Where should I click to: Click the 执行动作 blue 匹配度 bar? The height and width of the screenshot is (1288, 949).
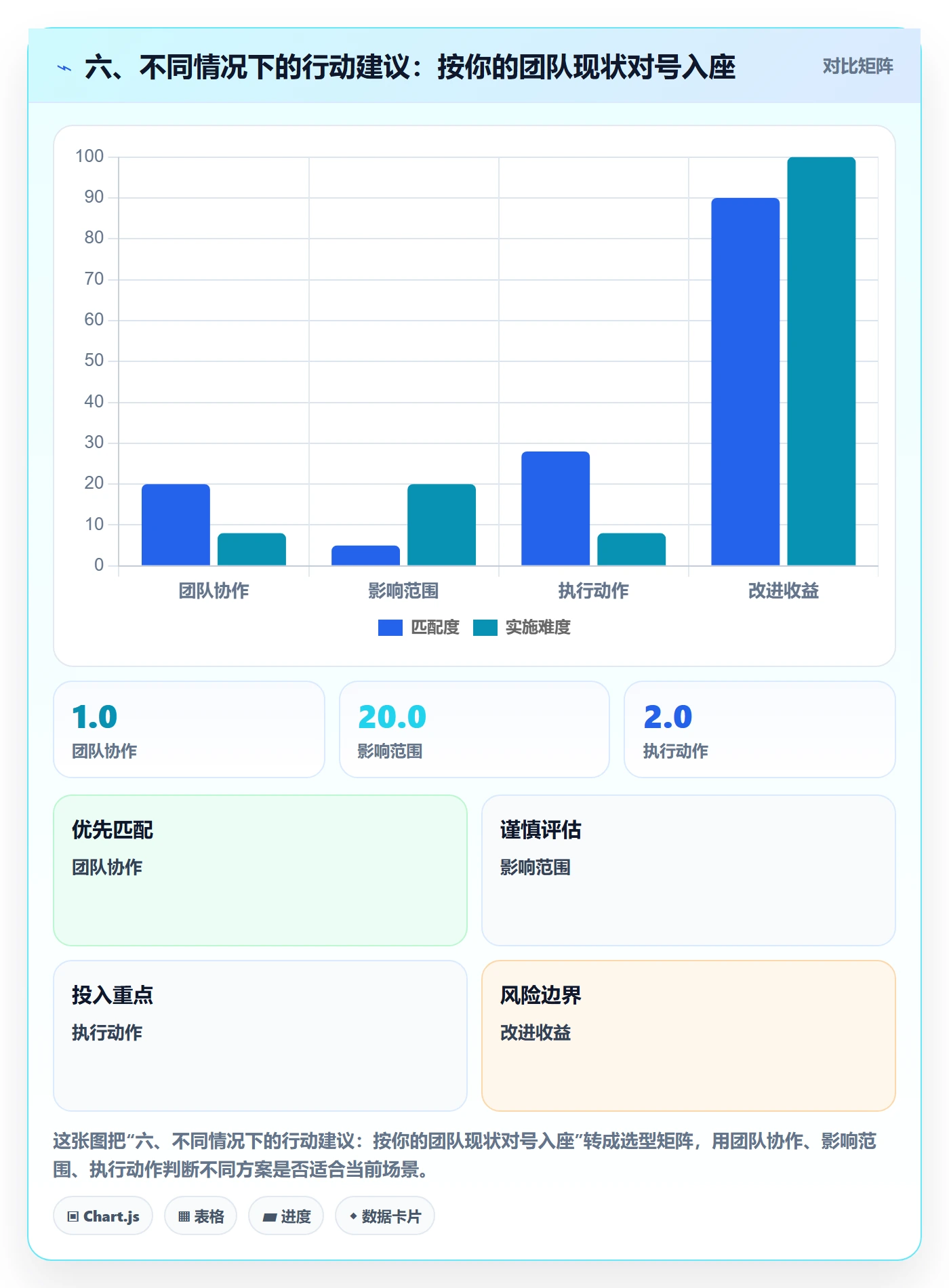coord(555,508)
